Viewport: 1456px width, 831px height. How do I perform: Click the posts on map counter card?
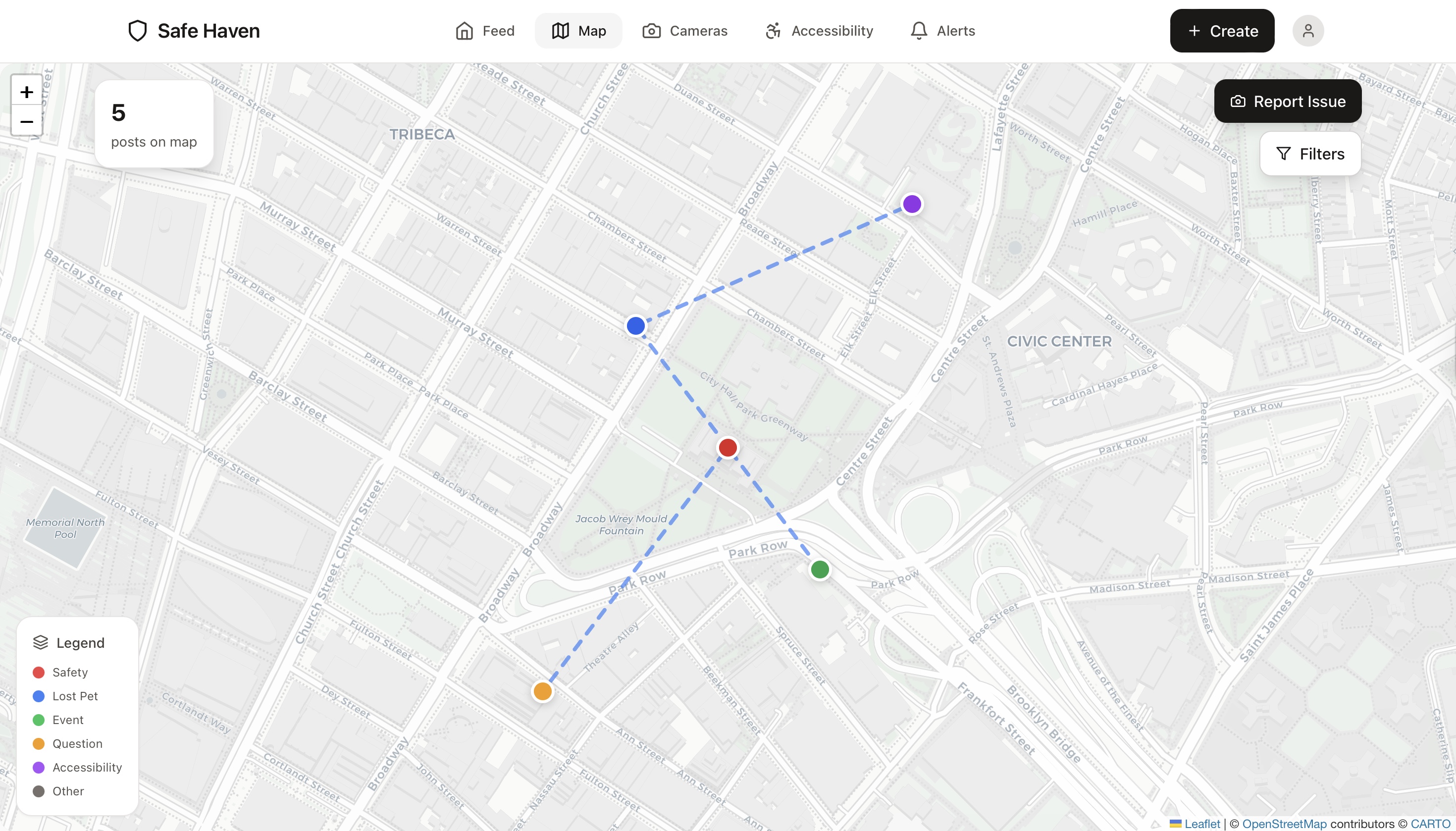tap(154, 124)
